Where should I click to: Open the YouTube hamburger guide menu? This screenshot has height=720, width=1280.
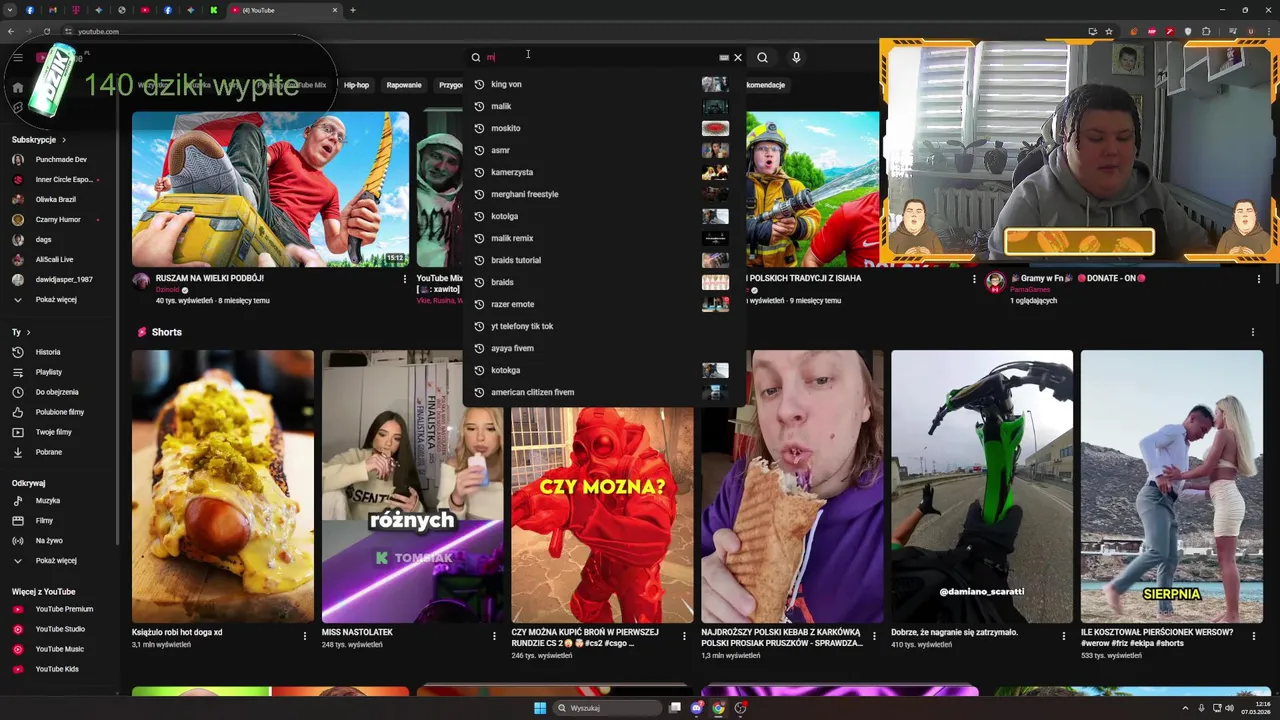click(18, 57)
